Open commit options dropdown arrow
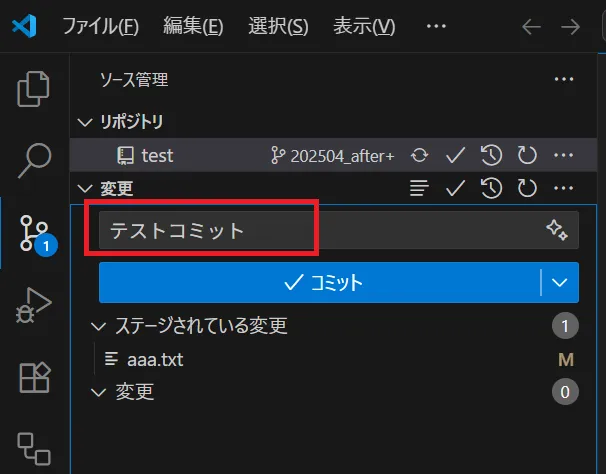606x474 pixels. point(560,283)
